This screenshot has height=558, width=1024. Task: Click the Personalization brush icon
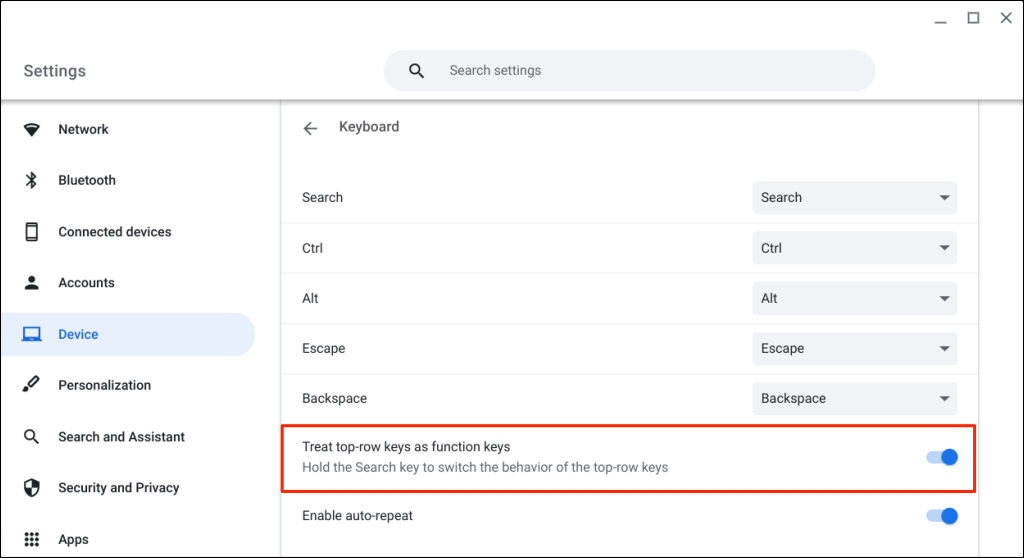click(32, 385)
